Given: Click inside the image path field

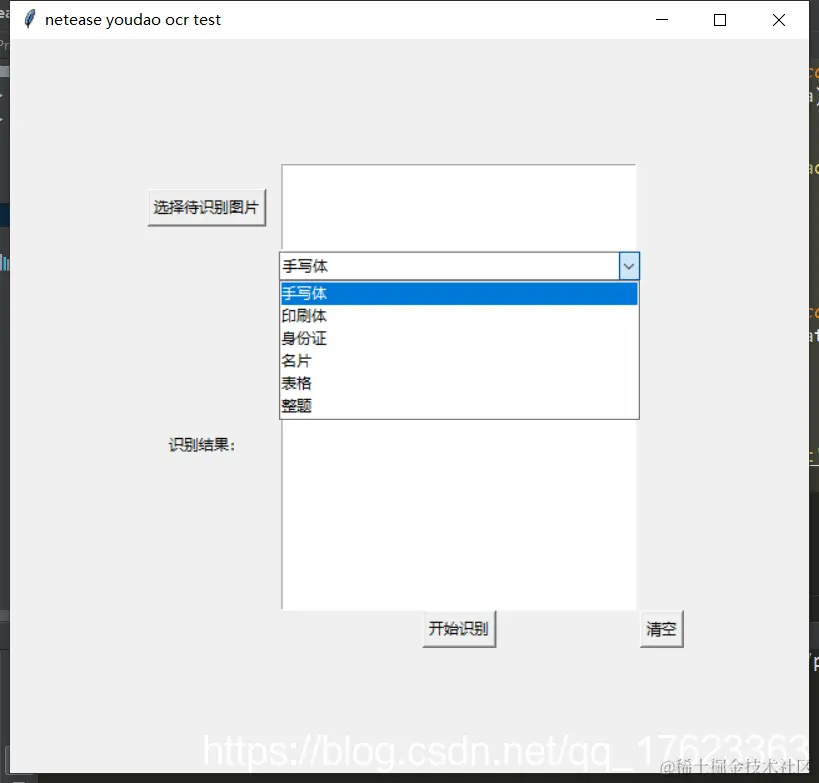Looking at the screenshot, I should click(x=458, y=205).
